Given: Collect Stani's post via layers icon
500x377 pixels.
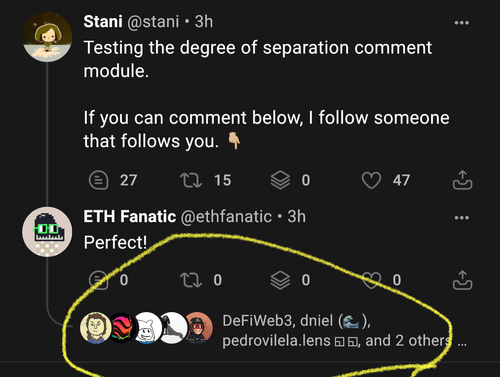Looking at the screenshot, I should point(280,180).
